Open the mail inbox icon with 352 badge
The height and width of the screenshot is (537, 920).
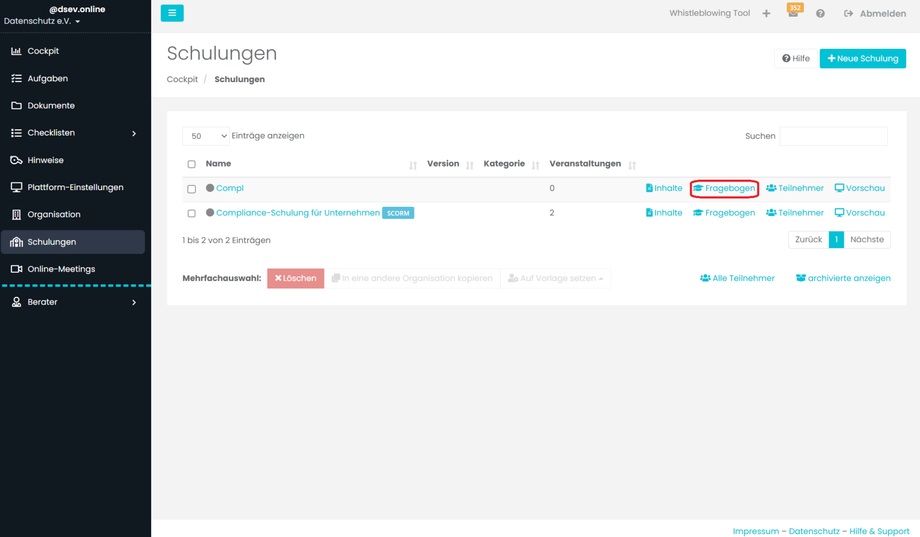(793, 12)
